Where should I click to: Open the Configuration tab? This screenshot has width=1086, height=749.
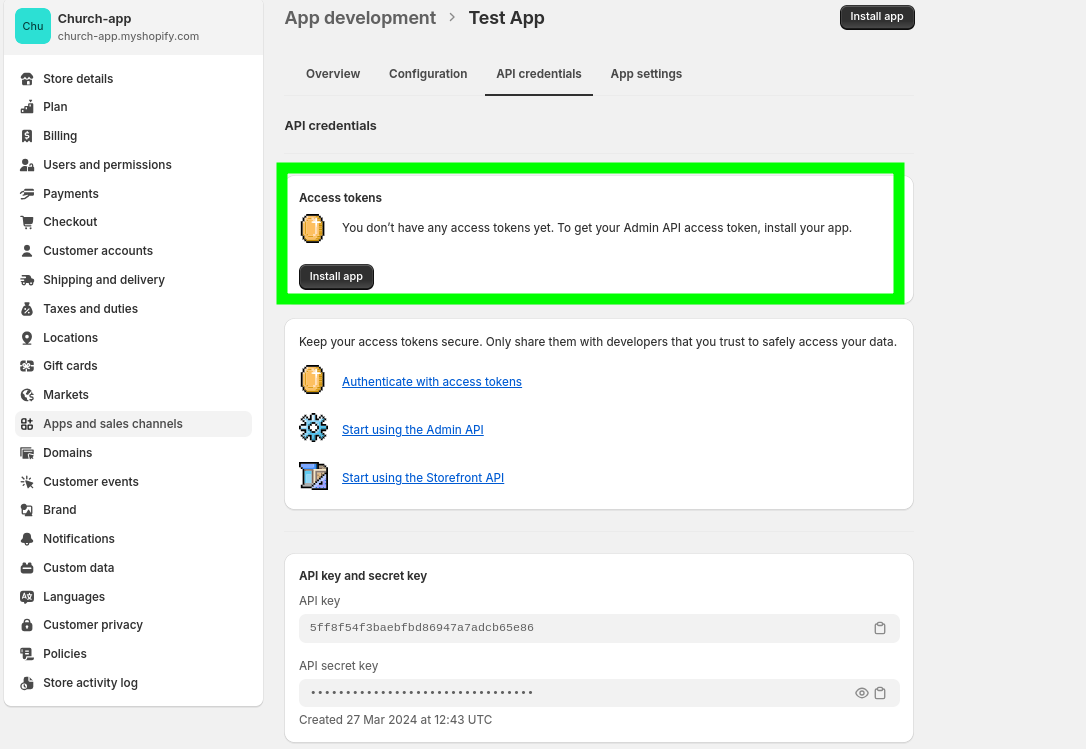click(x=428, y=74)
